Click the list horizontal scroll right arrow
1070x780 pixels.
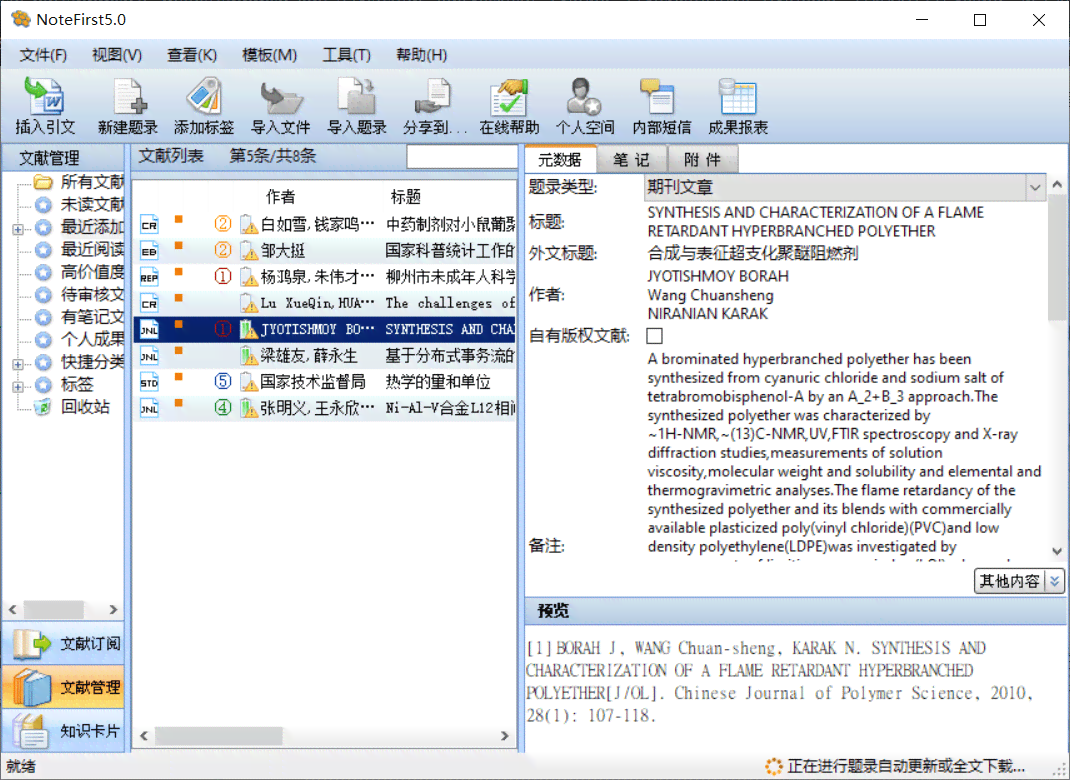coord(505,736)
